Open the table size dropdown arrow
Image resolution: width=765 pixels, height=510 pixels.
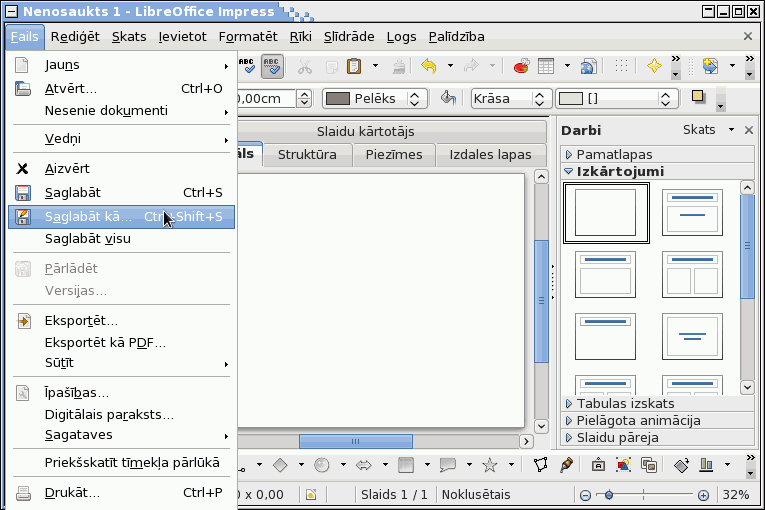click(567, 65)
